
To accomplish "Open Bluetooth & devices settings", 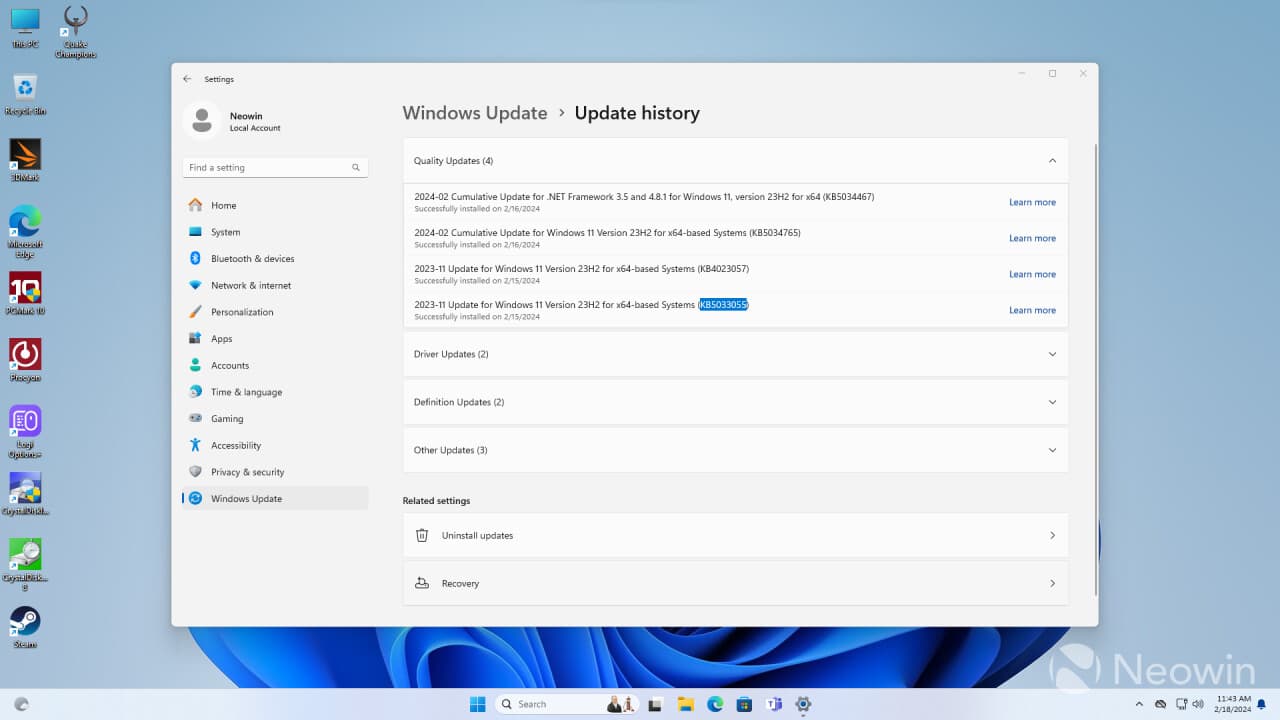I will tap(252, 259).
